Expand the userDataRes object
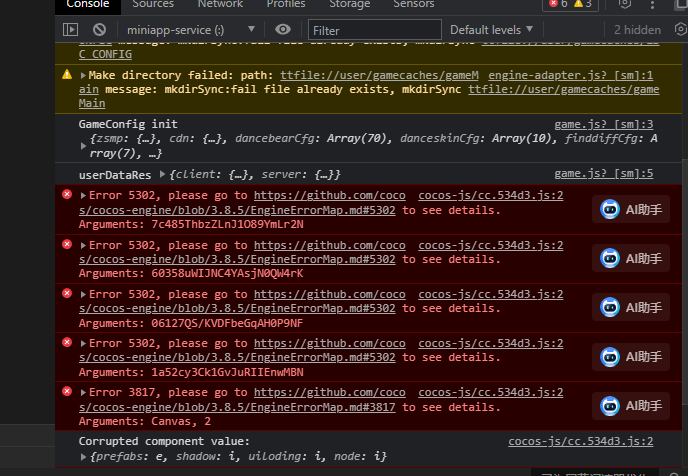 point(162,174)
